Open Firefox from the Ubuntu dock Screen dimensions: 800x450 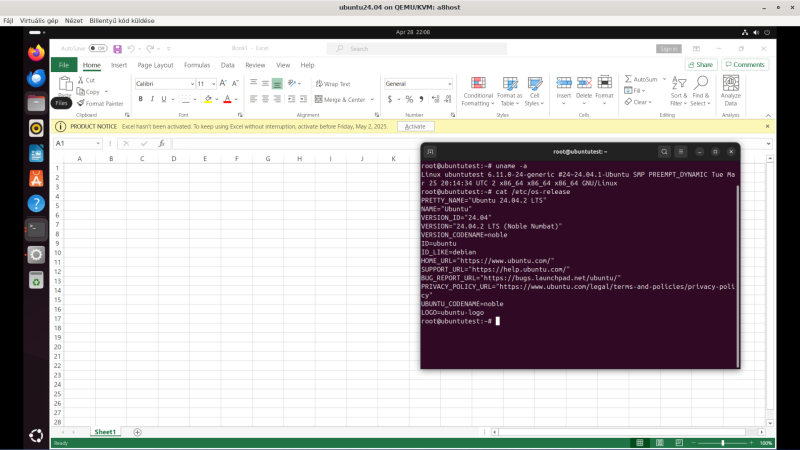[36, 53]
